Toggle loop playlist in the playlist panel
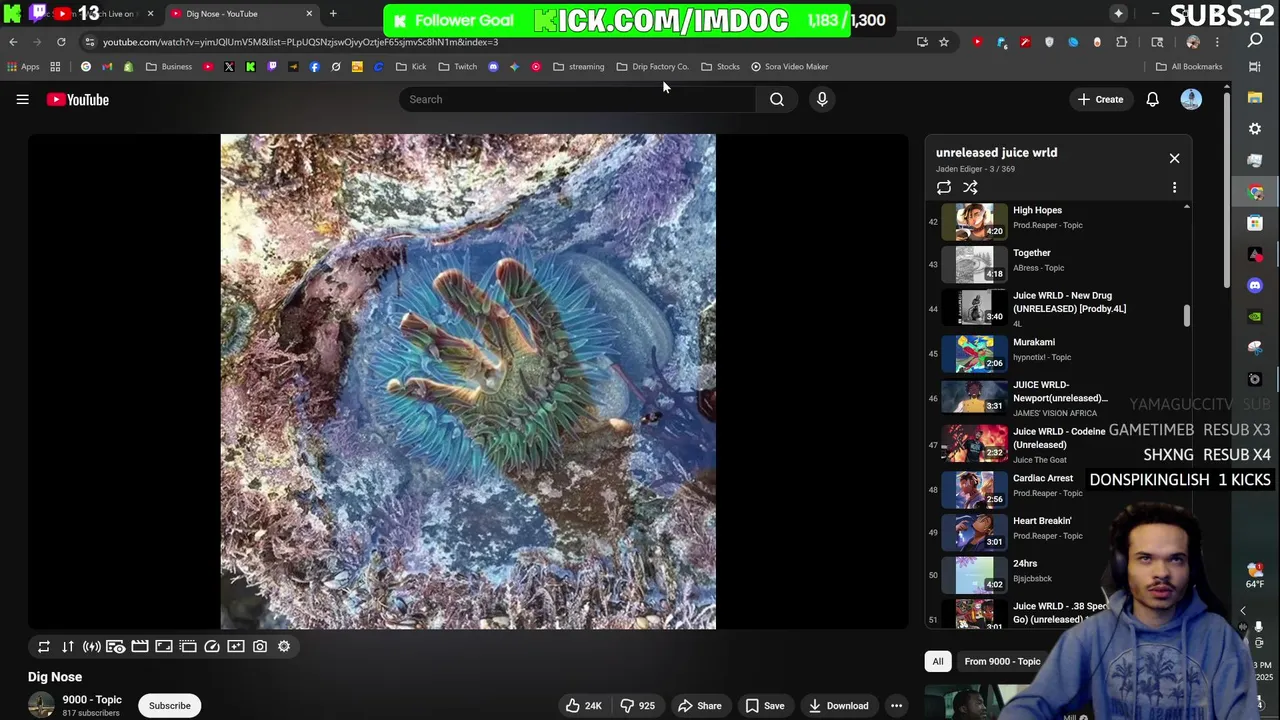This screenshot has height=720, width=1280. (944, 187)
